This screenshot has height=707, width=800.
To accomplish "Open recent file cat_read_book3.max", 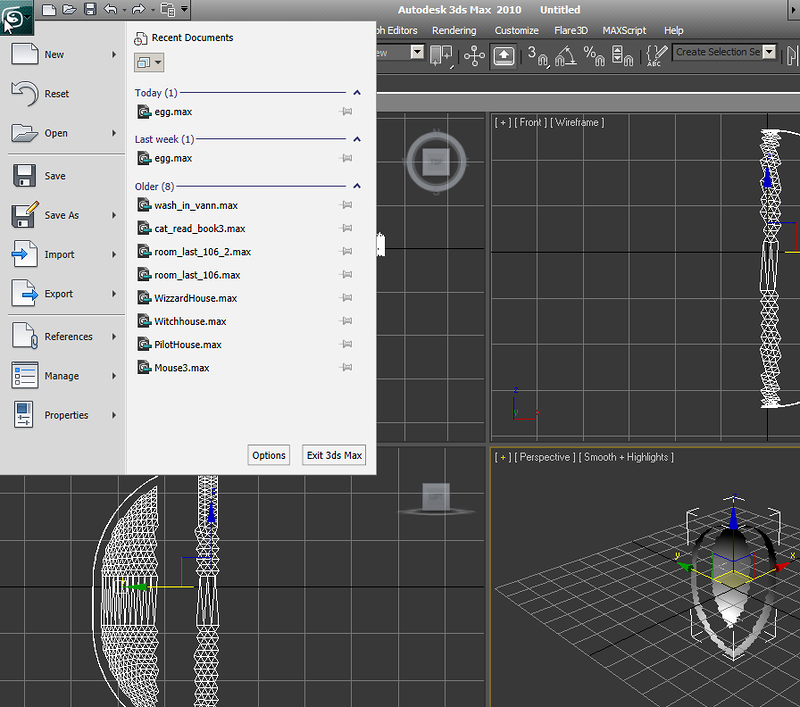I will pyautogui.click(x=199, y=228).
